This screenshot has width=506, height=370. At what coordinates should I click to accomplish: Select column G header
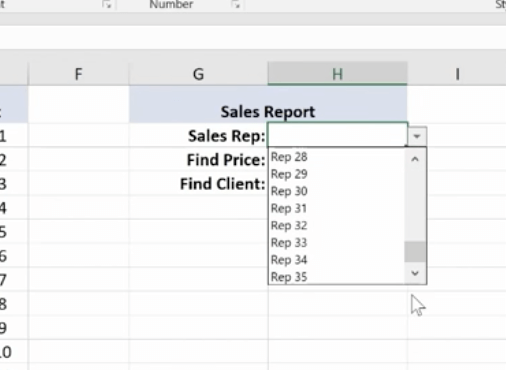(x=198, y=74)
